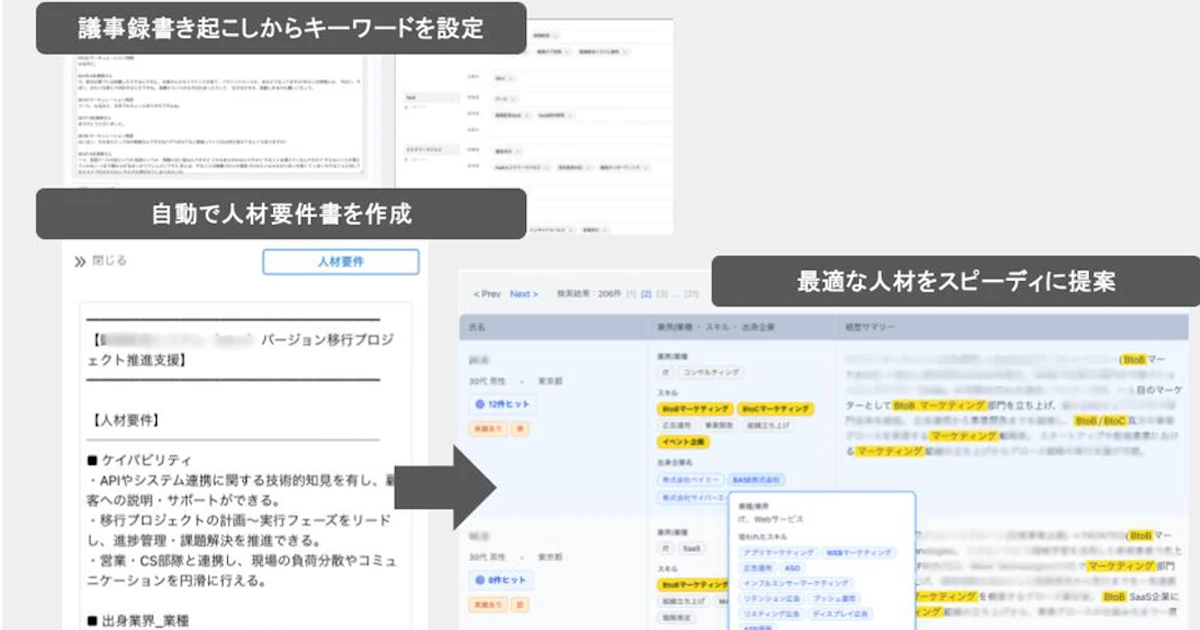Select the SaaS industry tag
Image resolution: width=1200 pixels, height=630 pixels.
pos(692,549)
